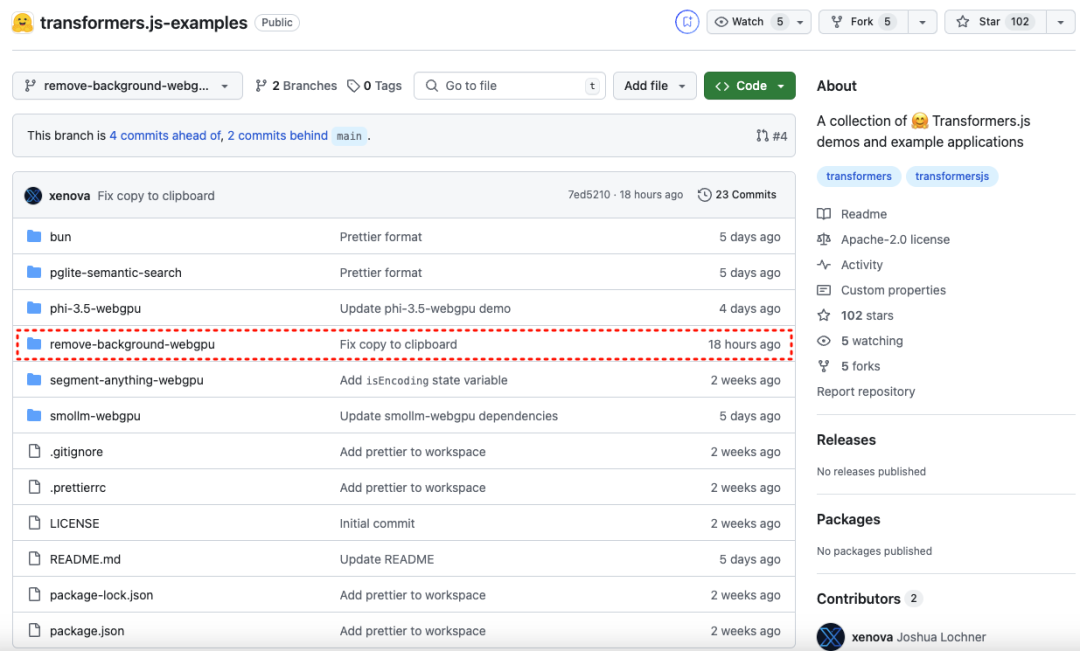Open the Add file dropdown

[654, 85]
